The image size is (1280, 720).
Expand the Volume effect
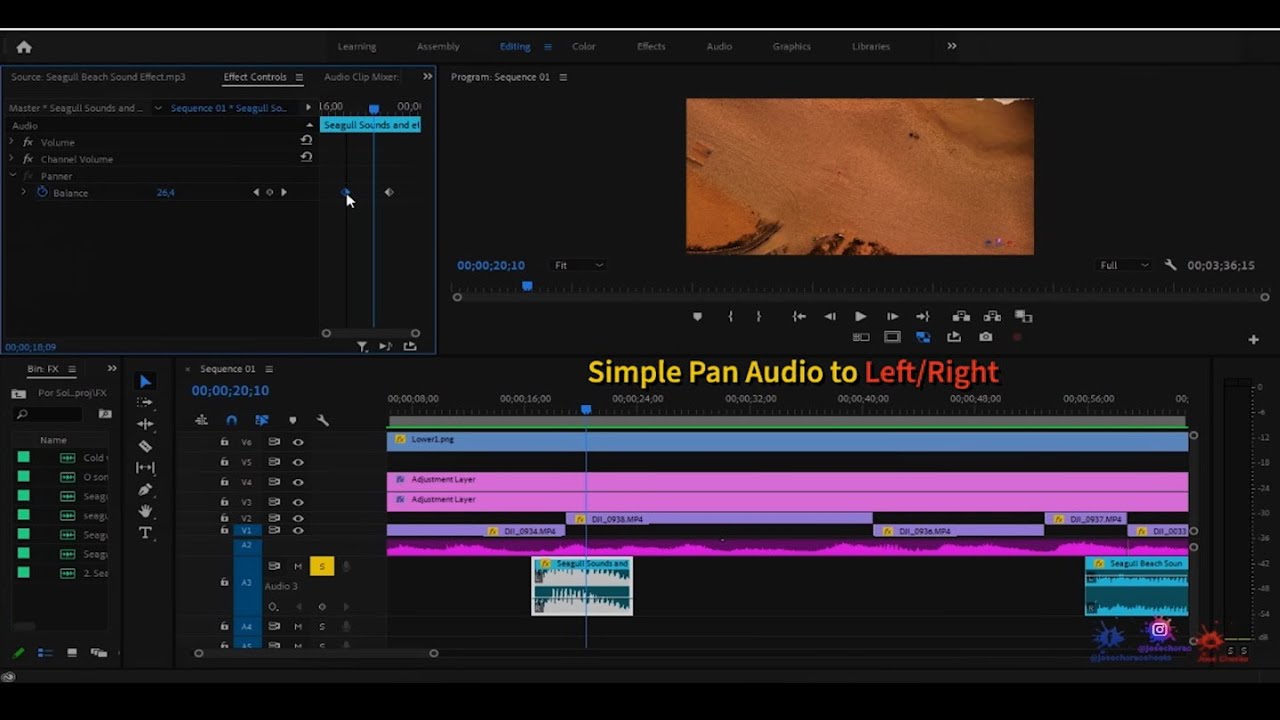click(11, 142)
